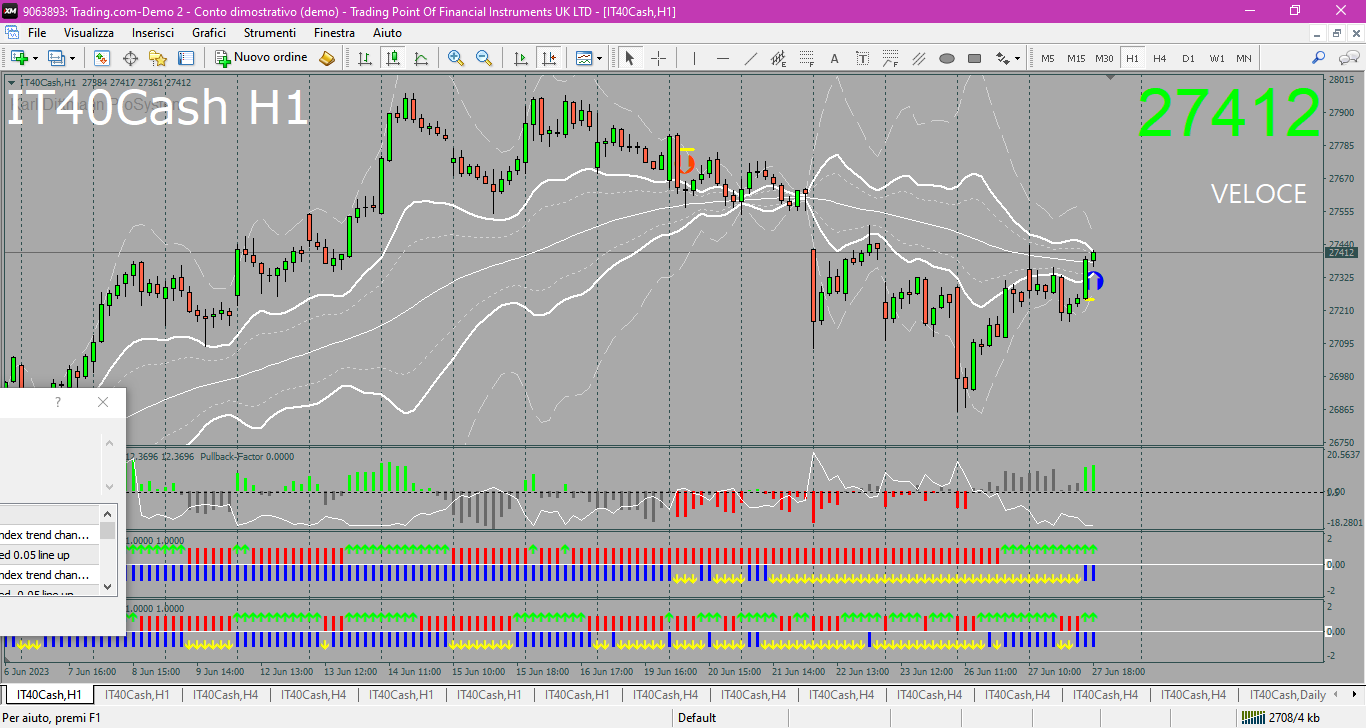Select the Text Label (T) tool
Viewport: 1366px width, 728px height.
[x=863, y=58]
